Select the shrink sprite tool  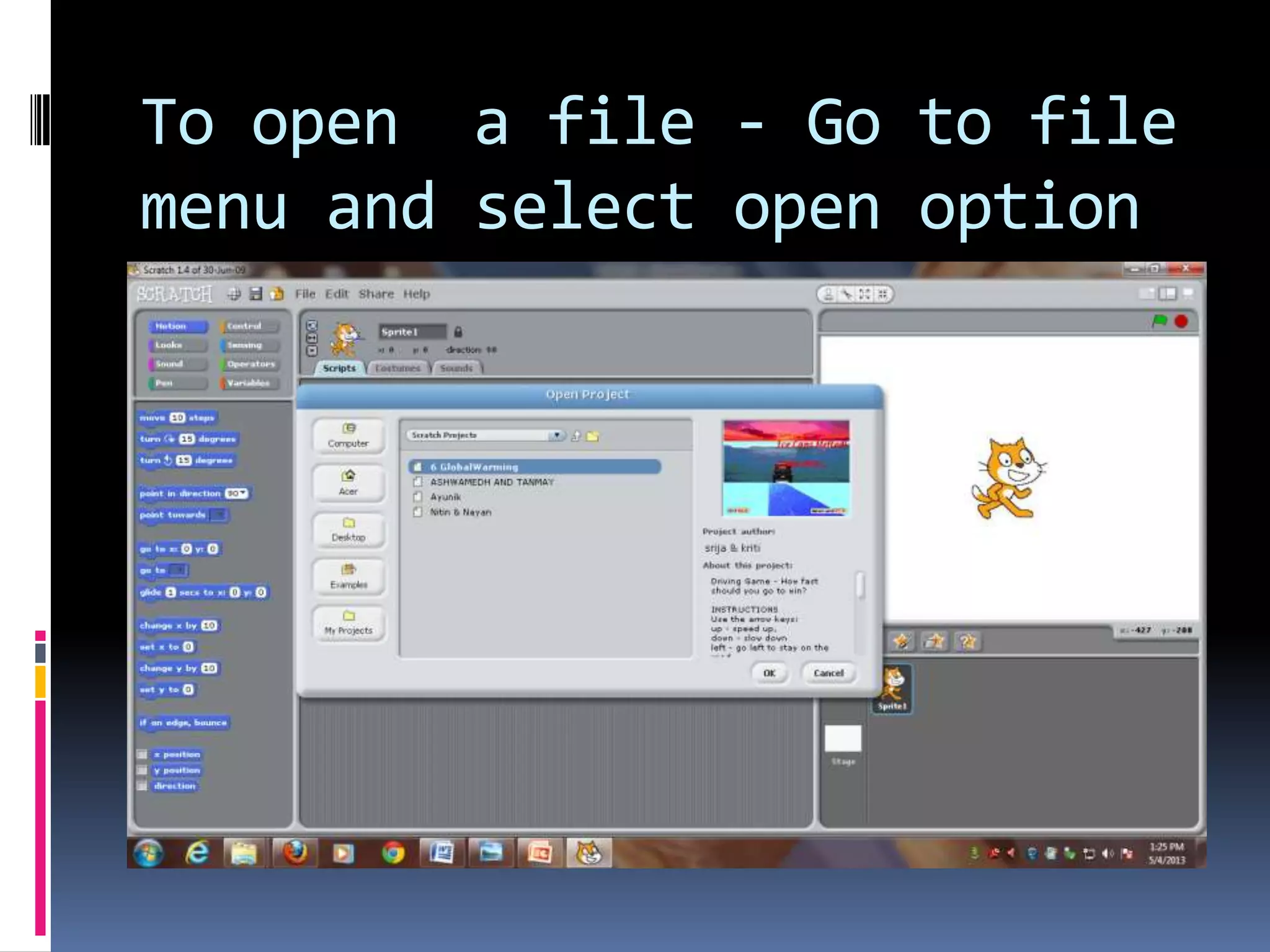pyautogui.click(x=882, y=294)
